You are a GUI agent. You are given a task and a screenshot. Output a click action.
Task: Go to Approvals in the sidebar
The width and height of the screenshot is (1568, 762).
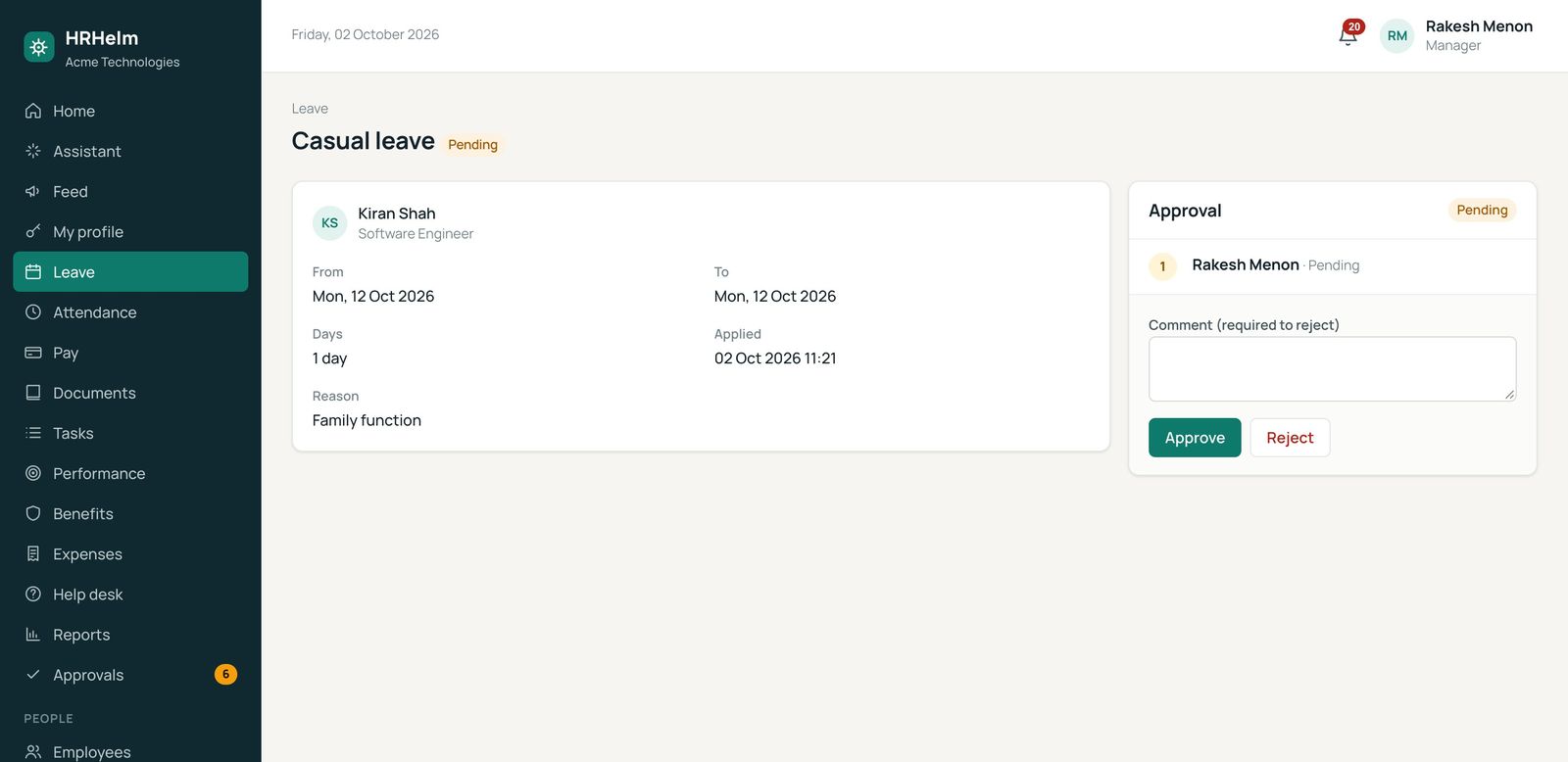coord(130,675)
